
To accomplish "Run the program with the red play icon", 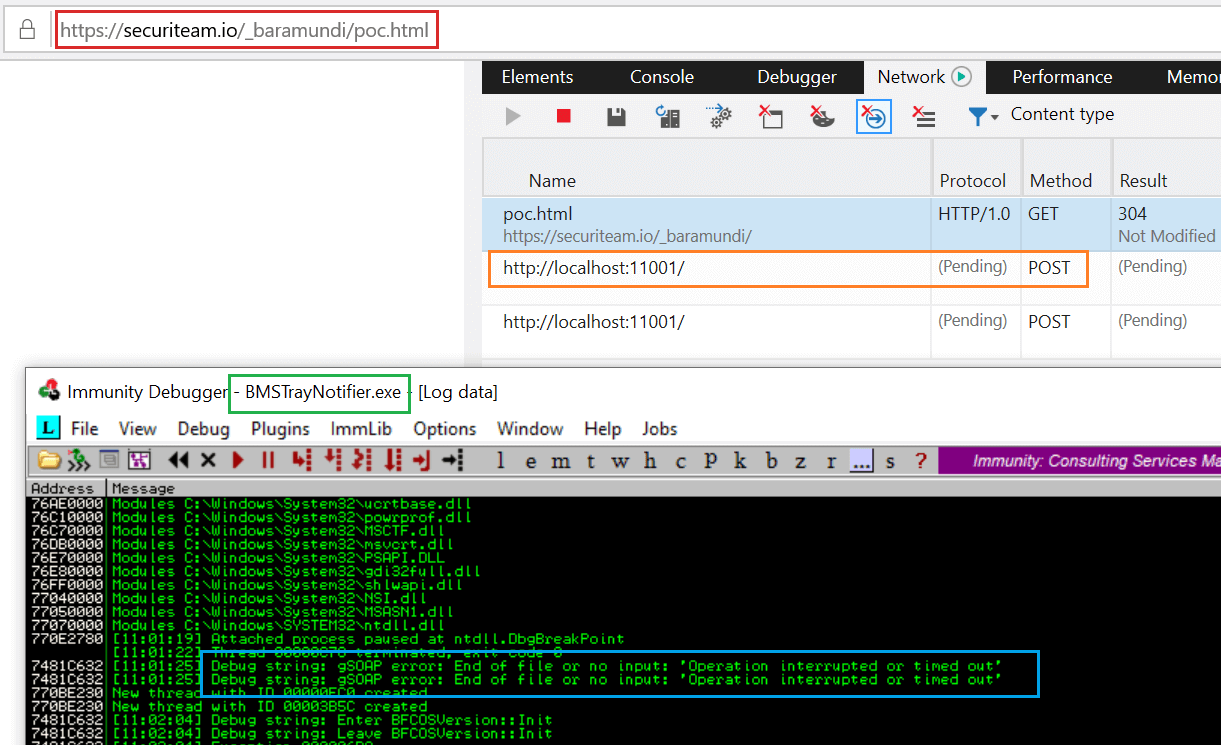I will (x=238, y=460).
